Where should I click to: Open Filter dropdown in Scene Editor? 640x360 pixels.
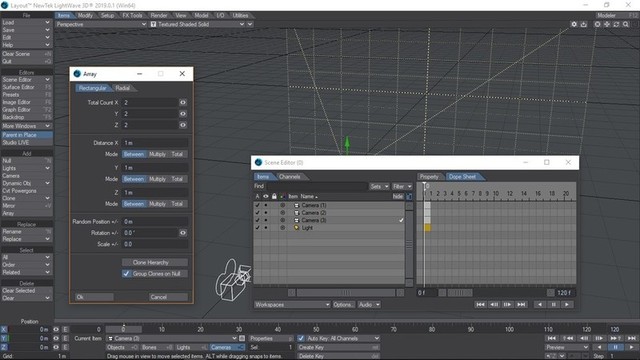[x=402, y=187]
